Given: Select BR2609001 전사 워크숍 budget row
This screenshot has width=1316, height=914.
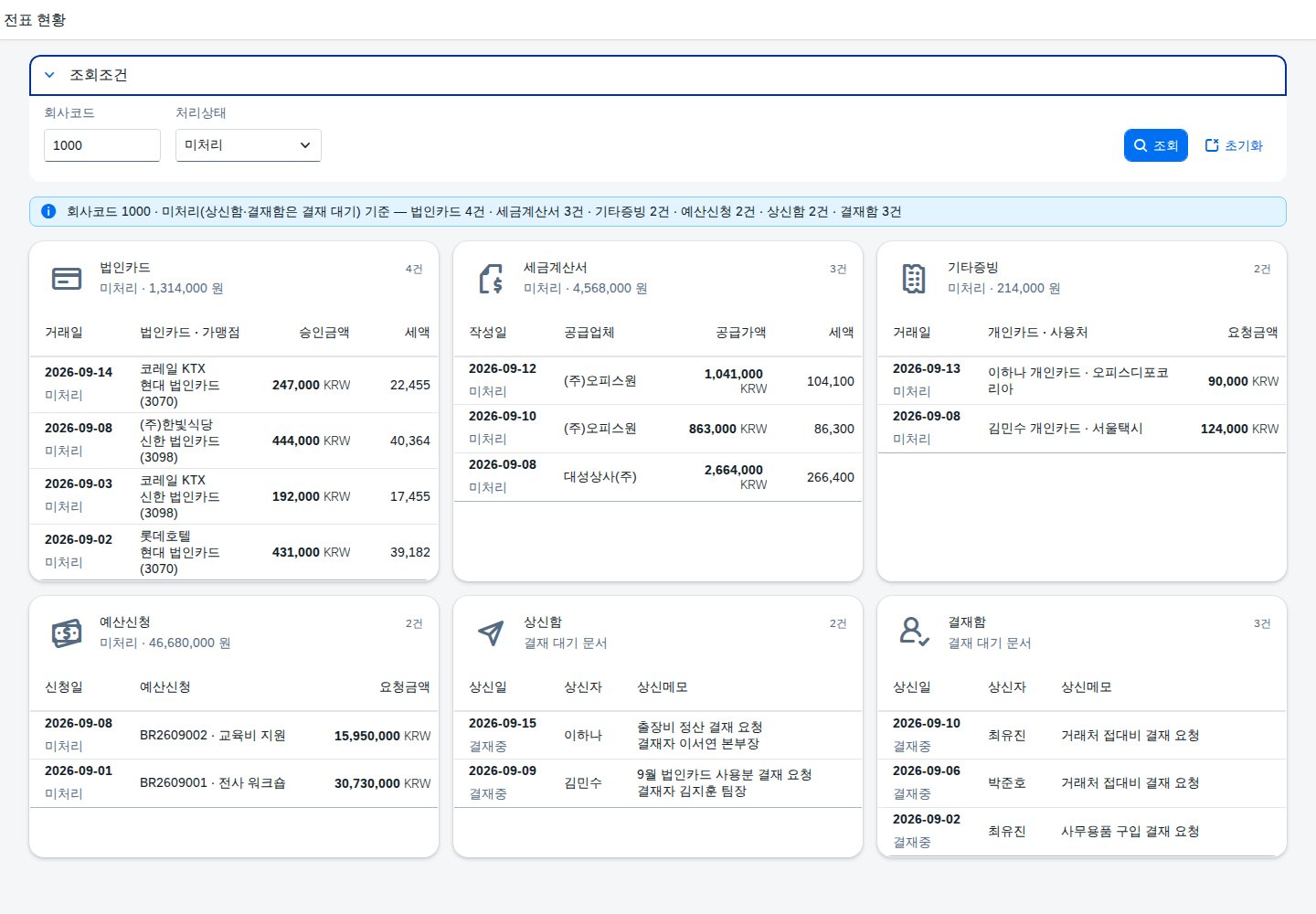Looking at the screenshot, I should click(x=234, y=783).
